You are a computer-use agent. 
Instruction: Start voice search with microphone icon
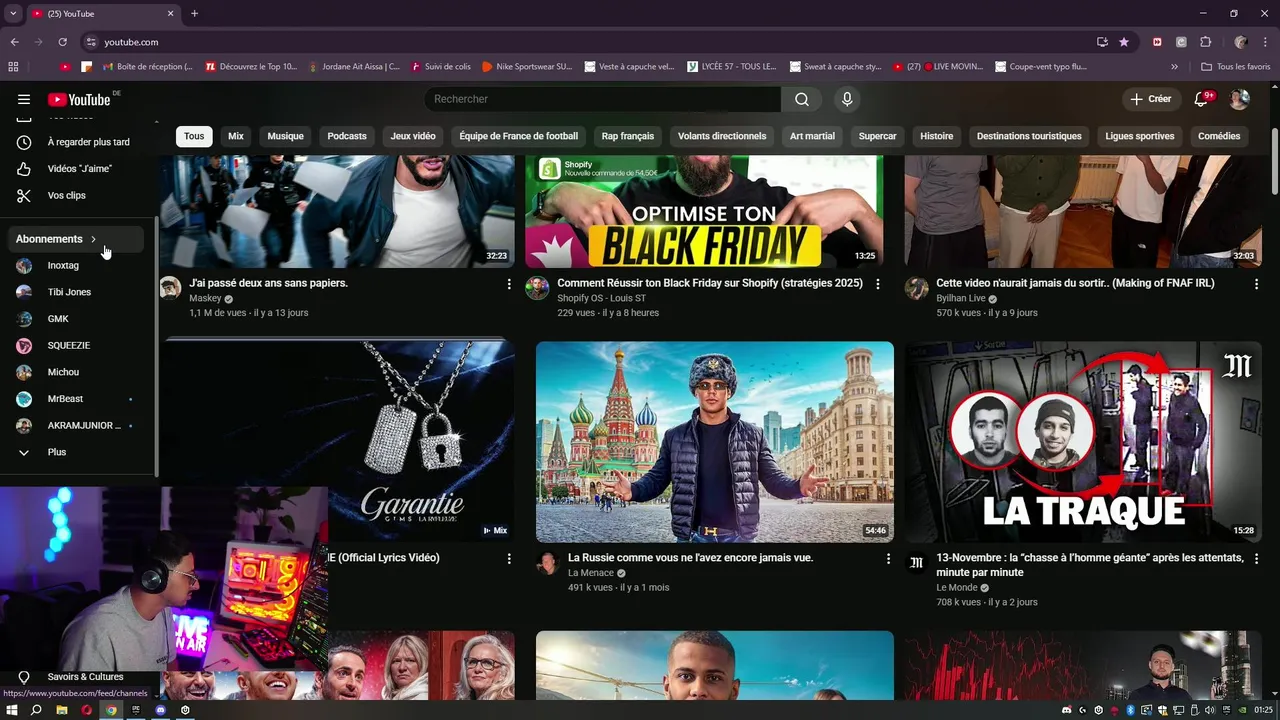point(847,99)
